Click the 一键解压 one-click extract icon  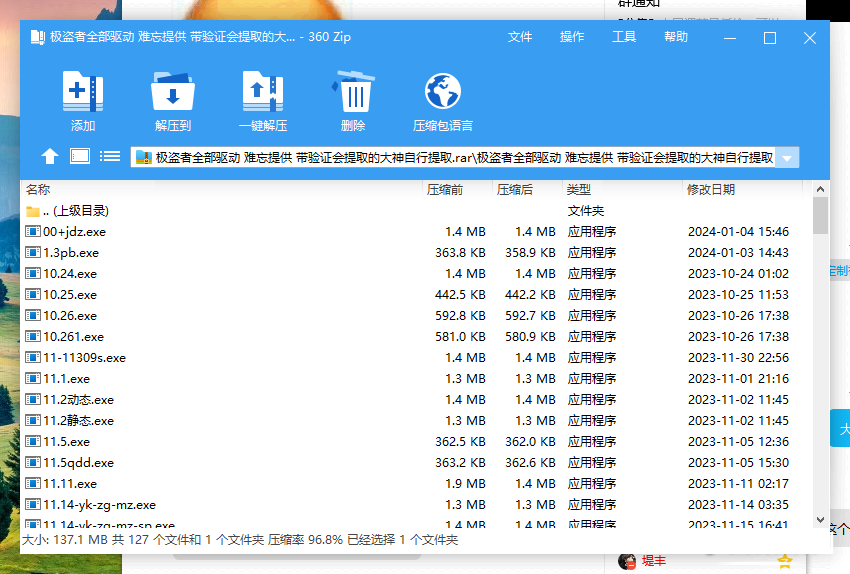pyautogui.click(x=263, y=91)
